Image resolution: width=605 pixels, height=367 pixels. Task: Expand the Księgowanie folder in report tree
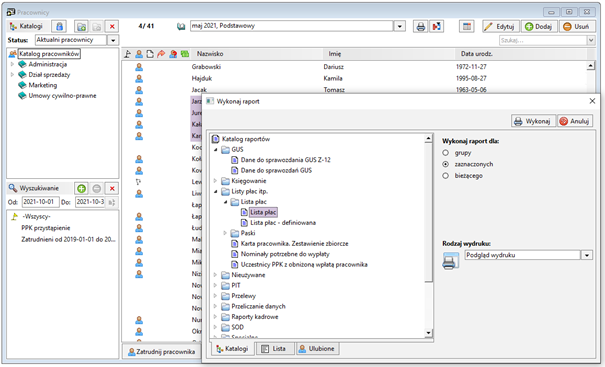(x=216, y=181)
